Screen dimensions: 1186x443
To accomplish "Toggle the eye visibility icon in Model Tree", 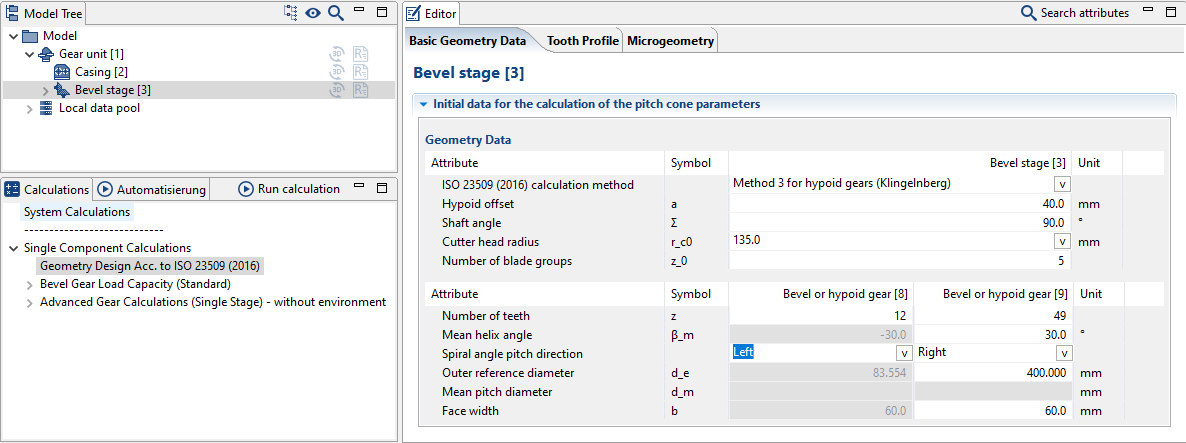I will [x=314, y=13].
